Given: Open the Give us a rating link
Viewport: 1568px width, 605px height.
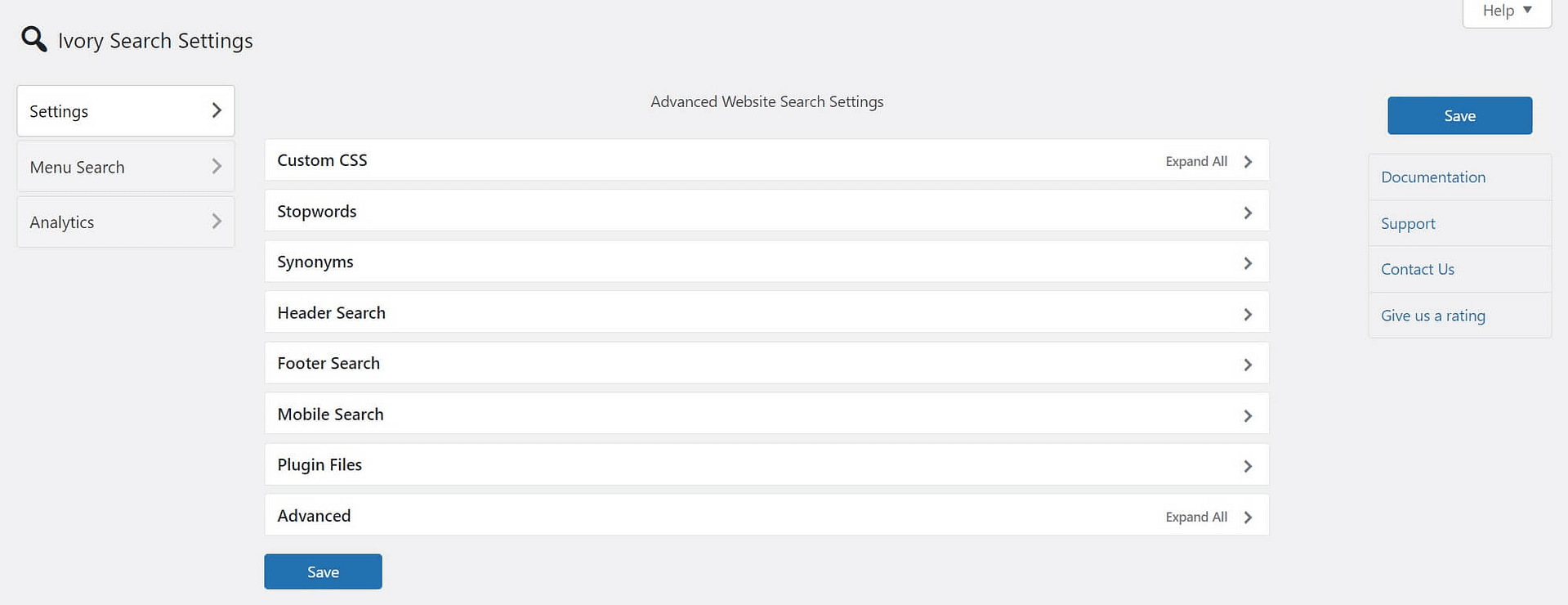Looking at the screenshot, I should click(x=1433, y=316).
